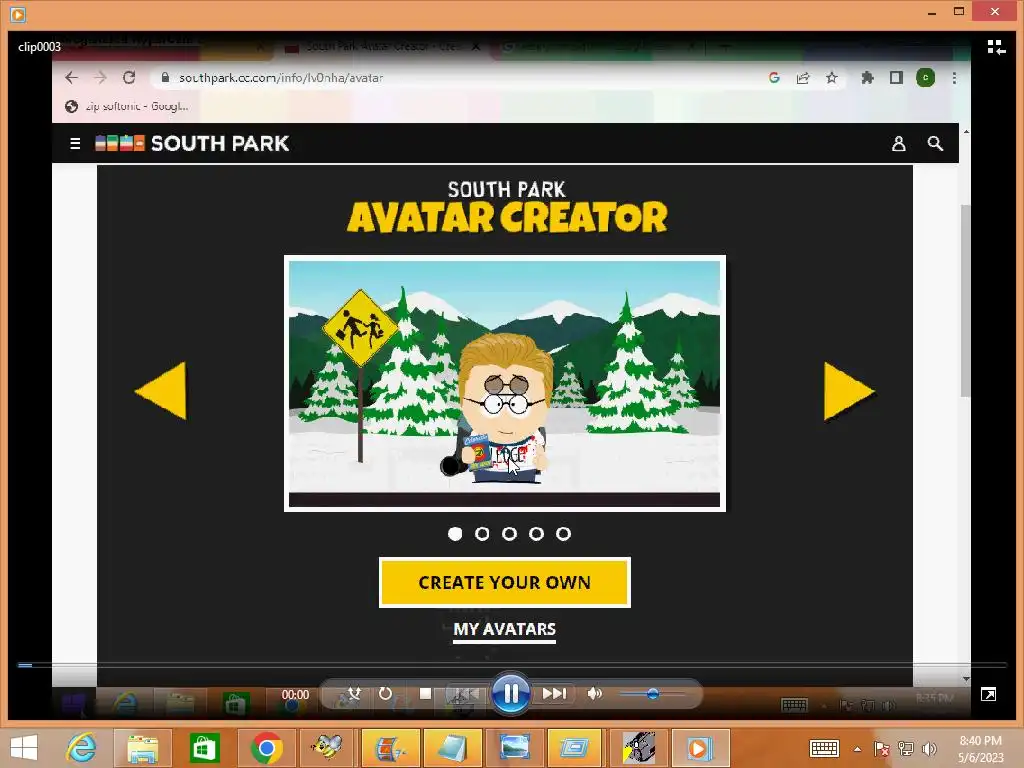
Task: Open the MY AVATARS link
Action: 505,630
